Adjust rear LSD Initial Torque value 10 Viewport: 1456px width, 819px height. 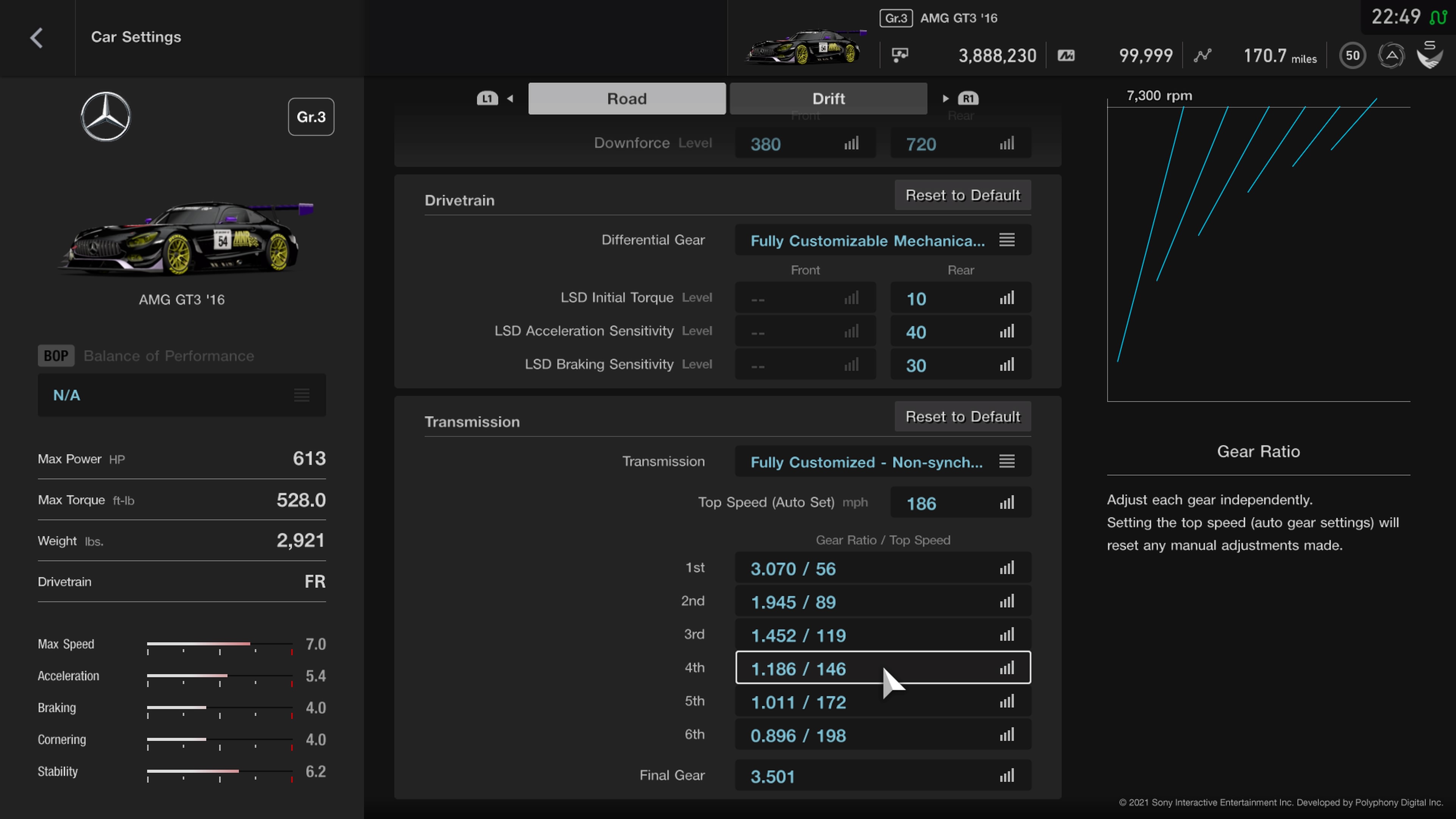[x=960, y=298]
